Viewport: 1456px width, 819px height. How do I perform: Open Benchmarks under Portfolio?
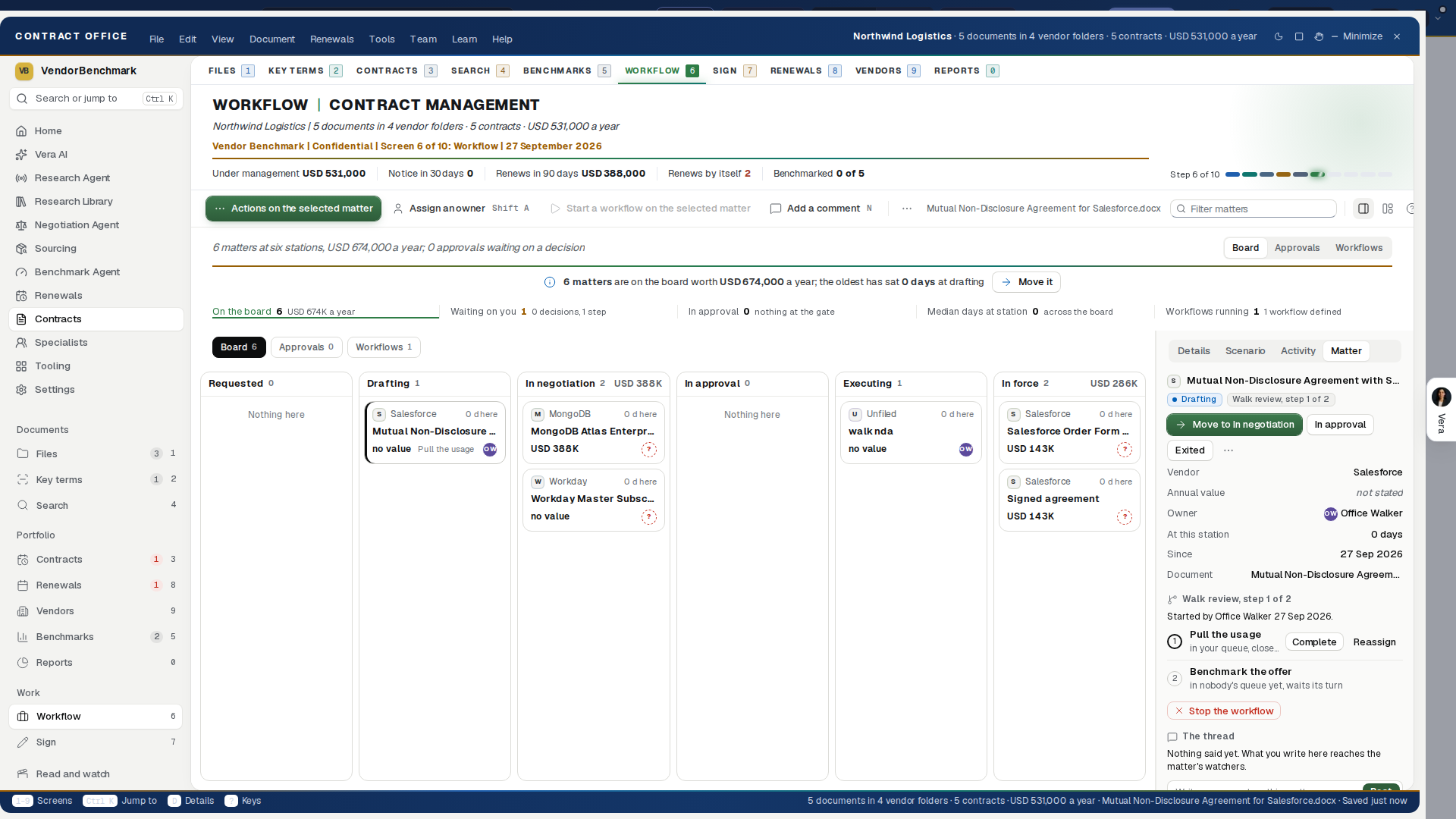coord(96,636)
